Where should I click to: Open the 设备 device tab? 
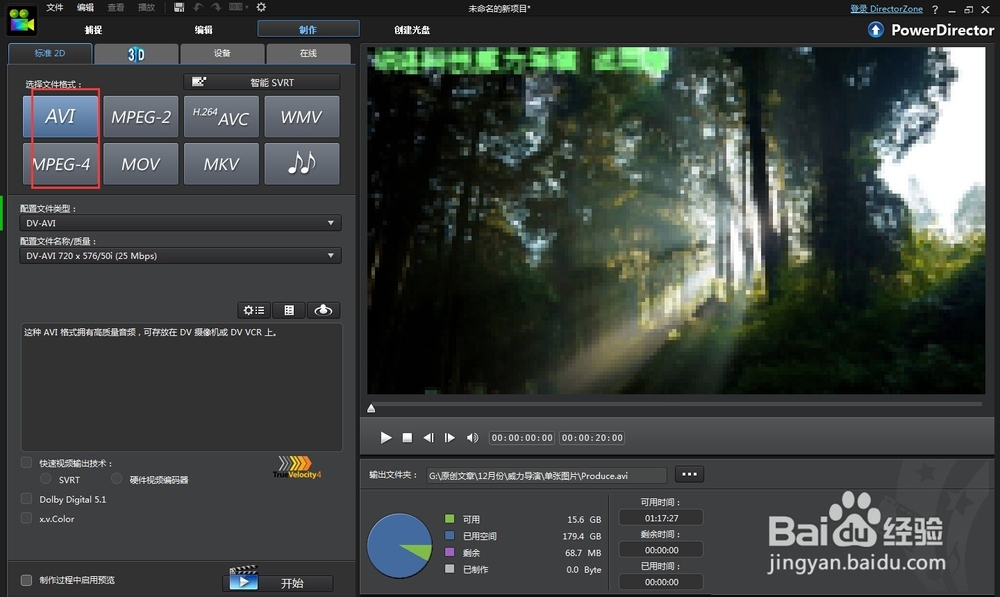click(x=222, y=54)
